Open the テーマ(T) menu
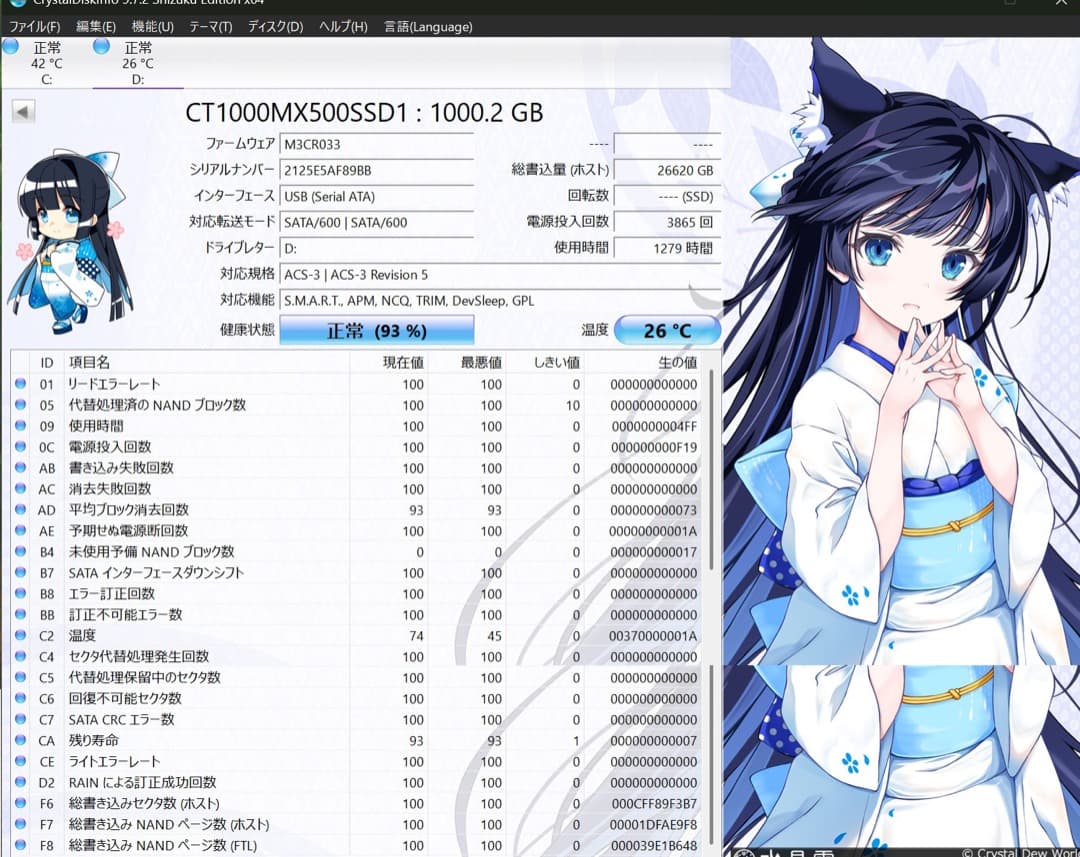The height and width of the screenshot is (857, 1080). point(210,27)
